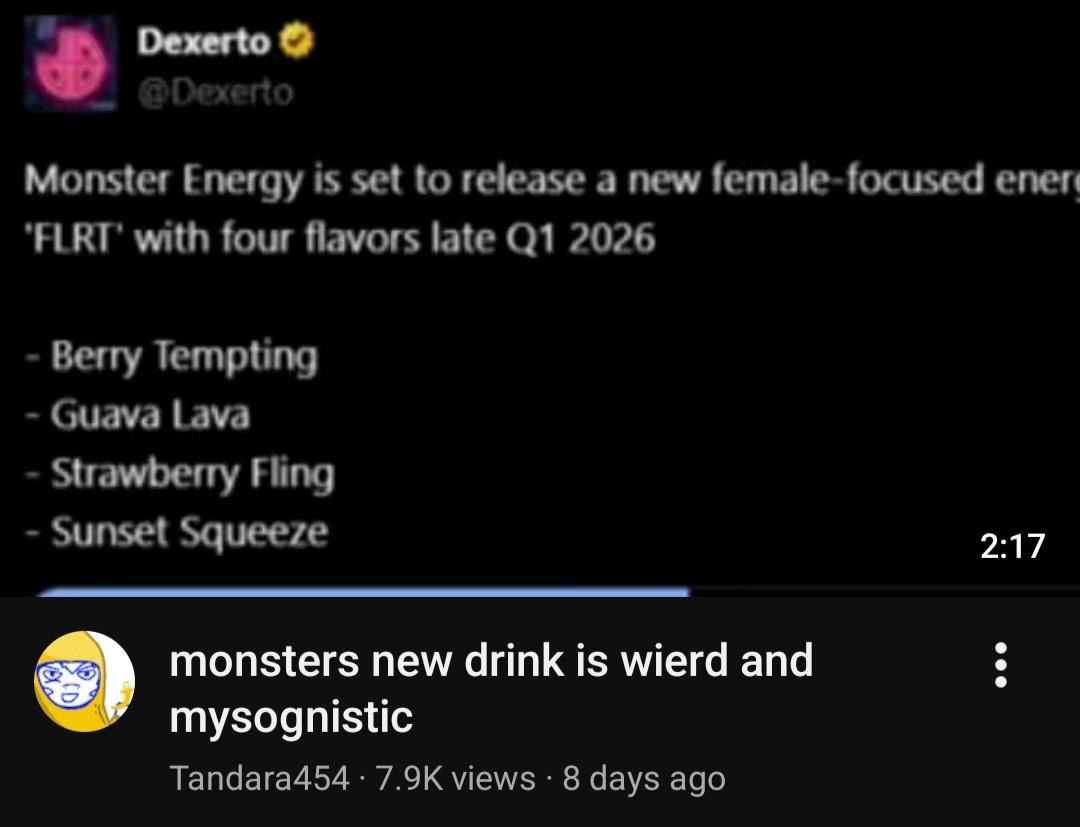Click the Sunset Squeeze flavor line
Viewport: 1080px width, 827px height.
click(177, 533)
